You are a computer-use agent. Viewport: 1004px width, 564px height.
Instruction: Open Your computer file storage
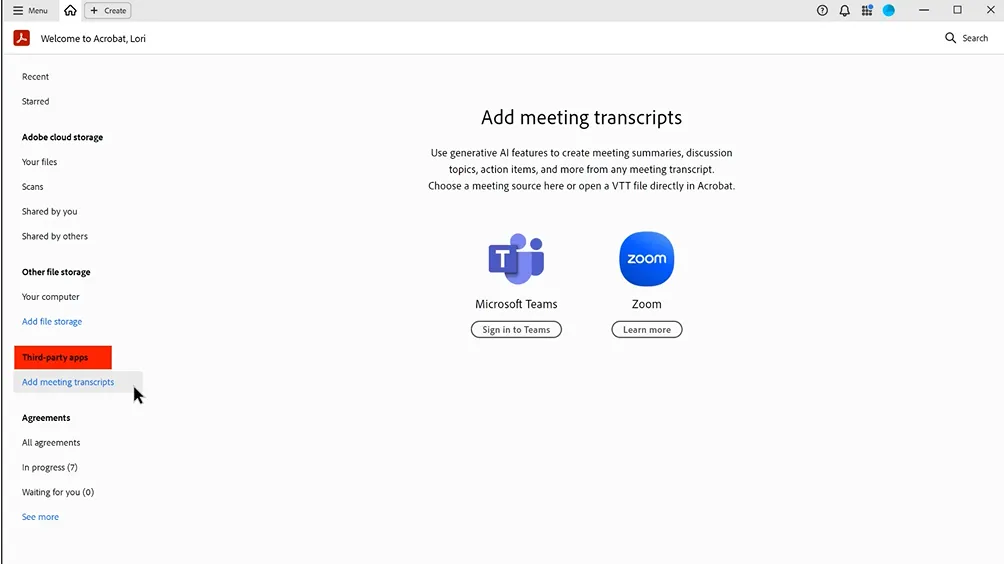(51, 297)
